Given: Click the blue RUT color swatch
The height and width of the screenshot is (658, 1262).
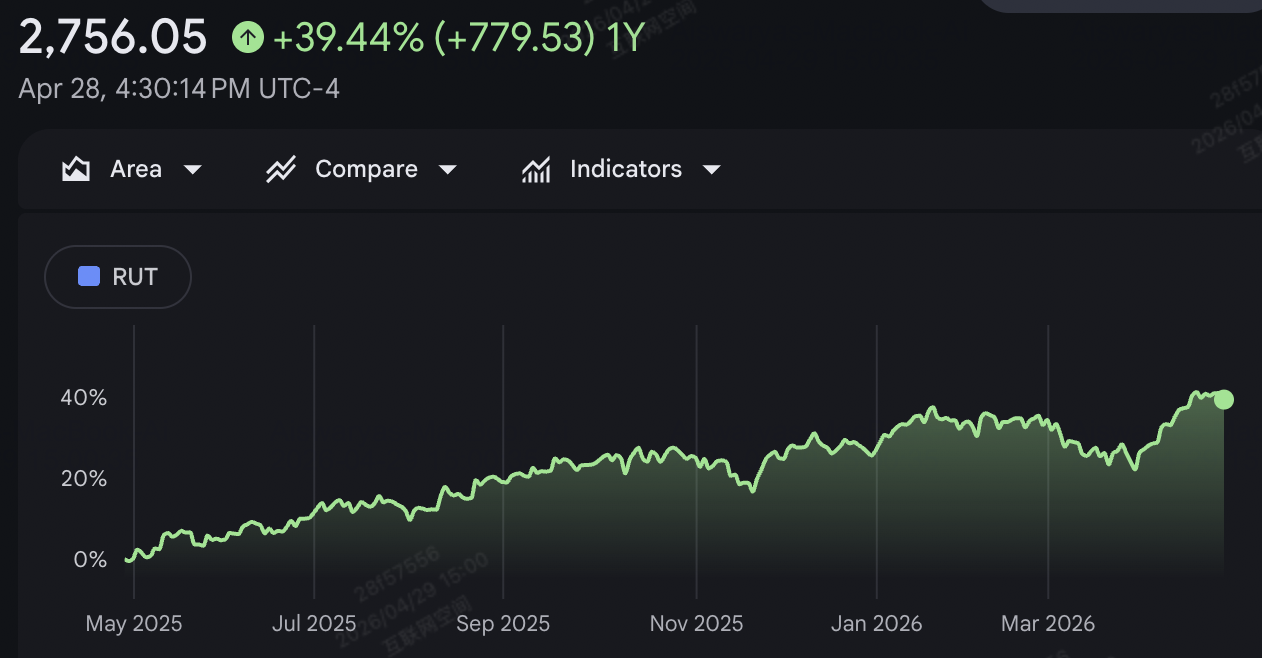Looking at the screenshot, I should [x=89, y=277].
